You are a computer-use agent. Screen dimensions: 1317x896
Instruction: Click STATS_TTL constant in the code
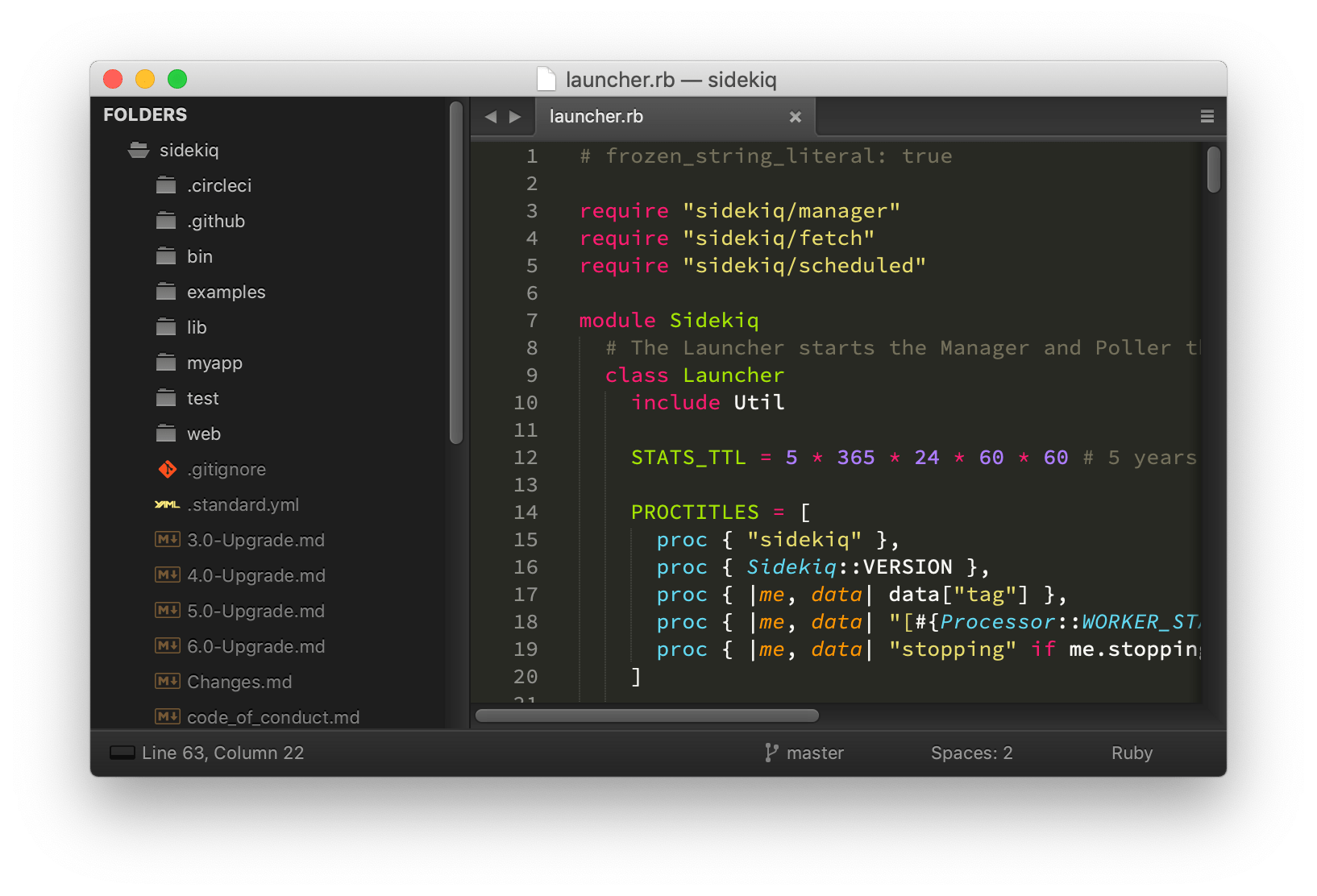[x=688, y=457]
